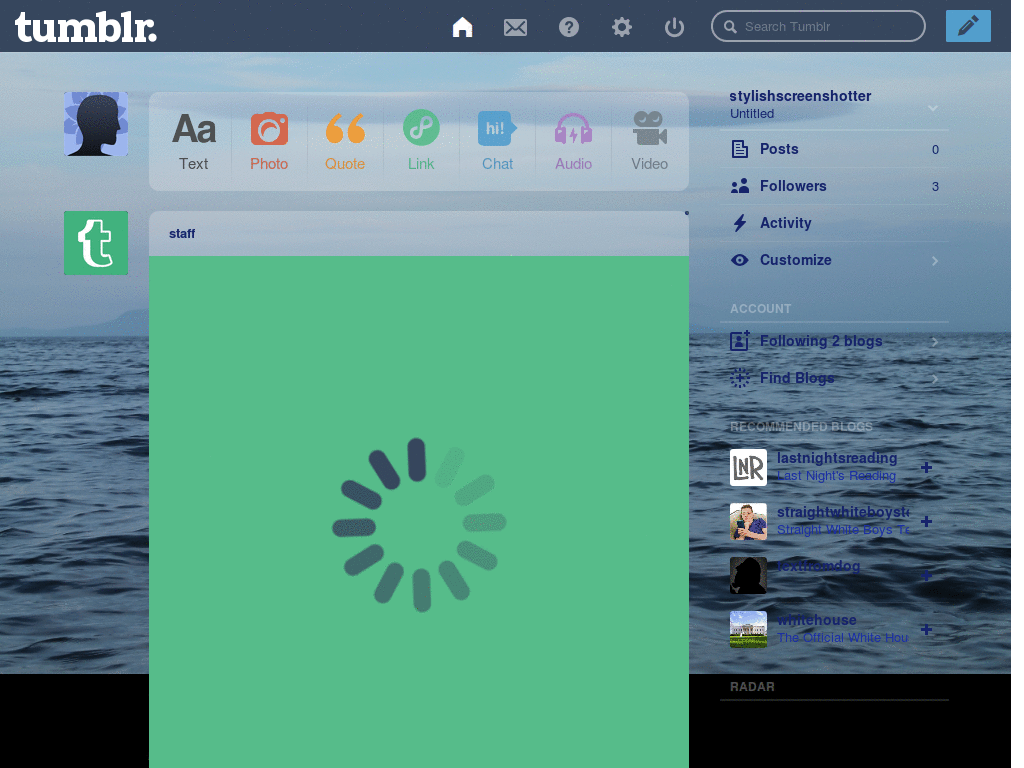Image resolution: width=1024 pixels, height=768 pixels.
Task: Click the Posts document icon
Action: pyautogui.click(x=739, y=149)
